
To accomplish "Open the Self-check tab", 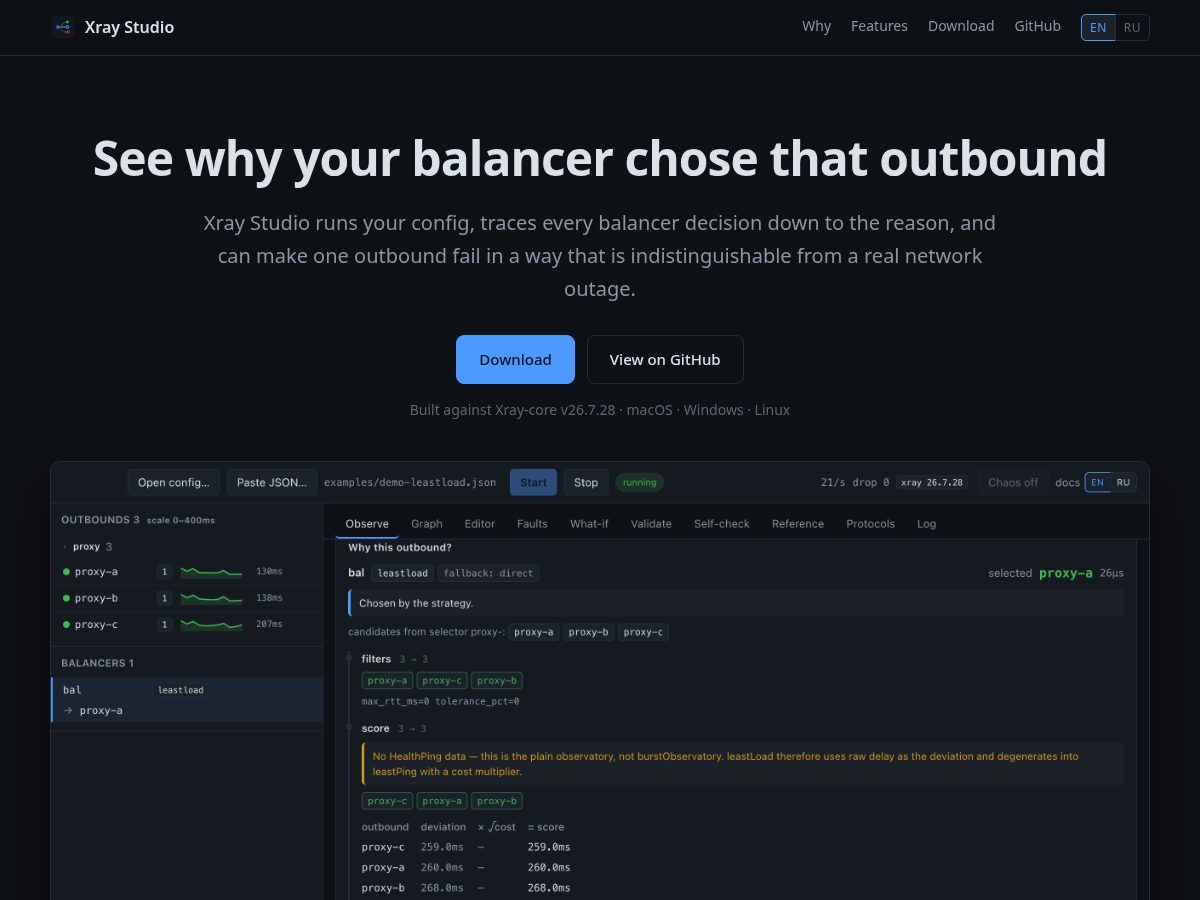I will click(722, 523).
